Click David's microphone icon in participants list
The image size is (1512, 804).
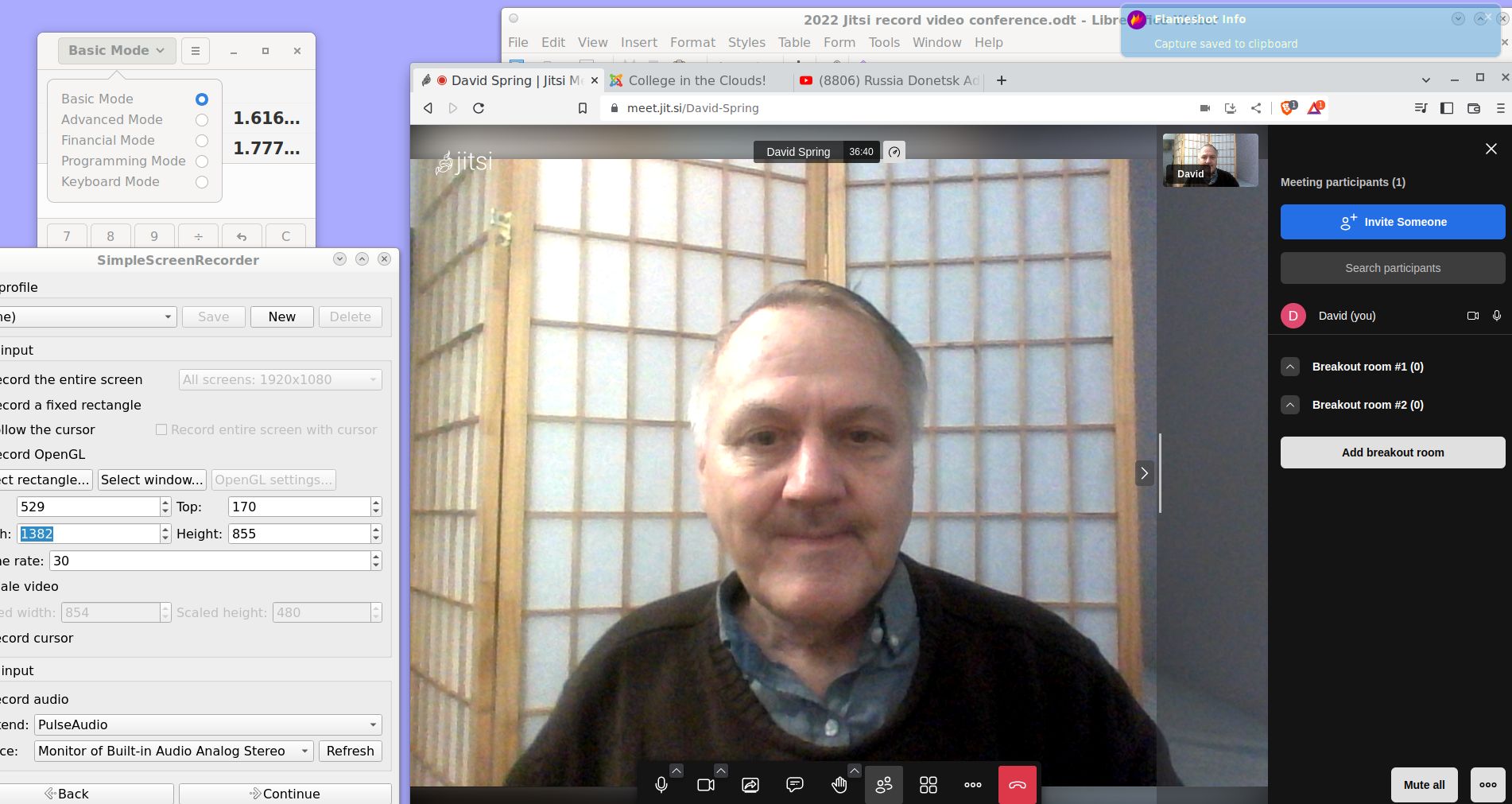(1497, 316)
